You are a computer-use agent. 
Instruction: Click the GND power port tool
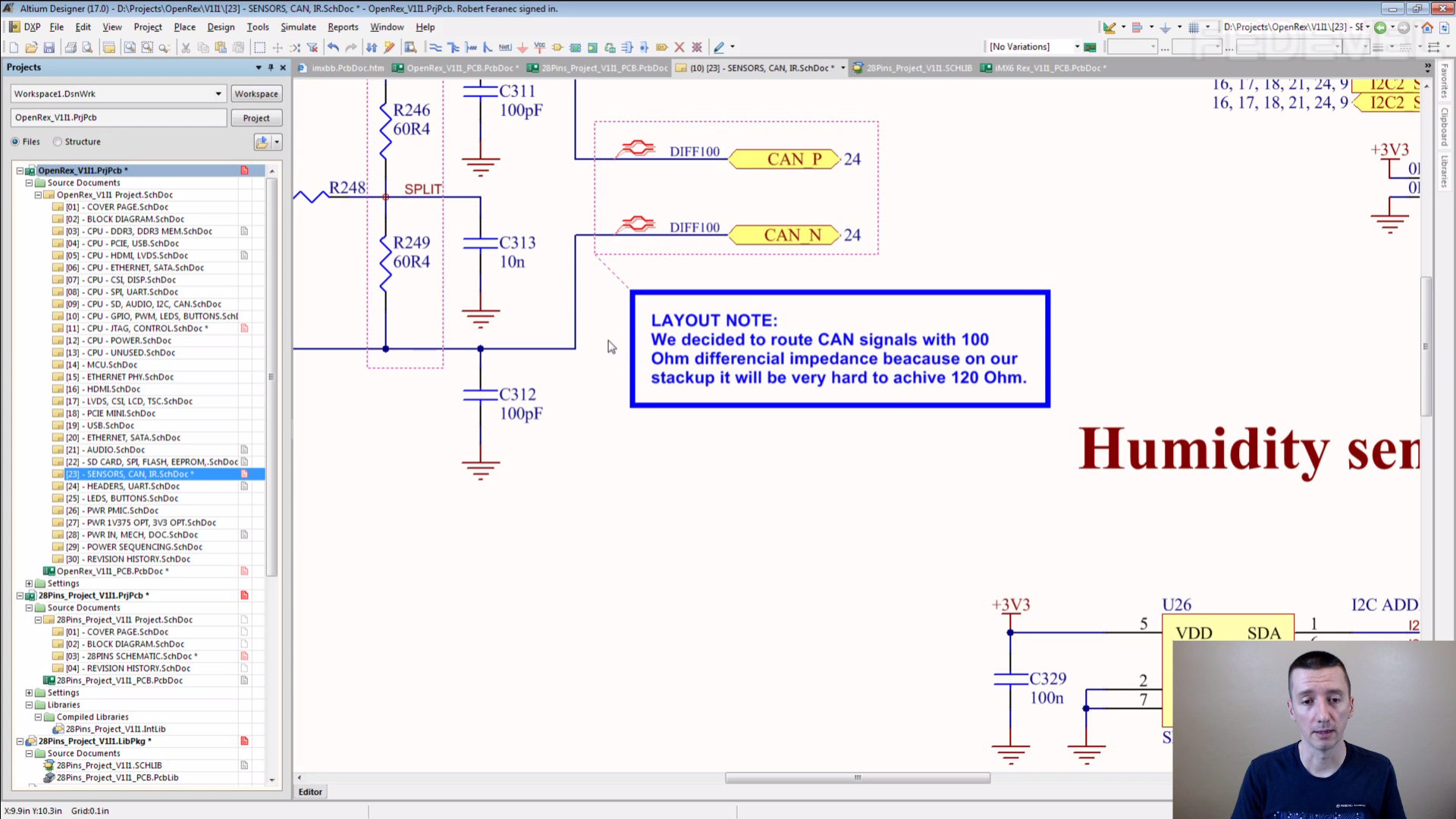coord(522,47)
